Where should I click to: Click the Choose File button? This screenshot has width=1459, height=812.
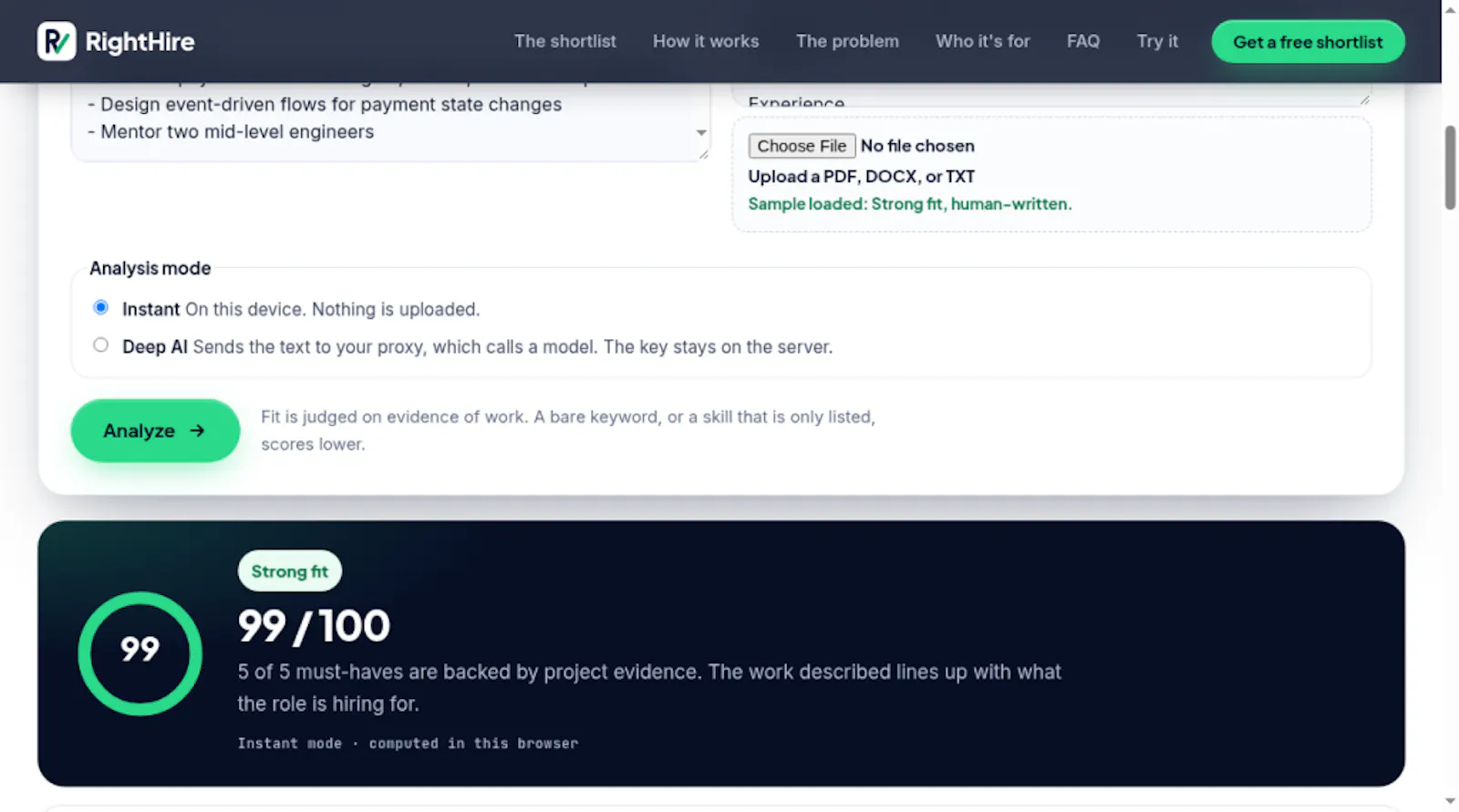802,146
